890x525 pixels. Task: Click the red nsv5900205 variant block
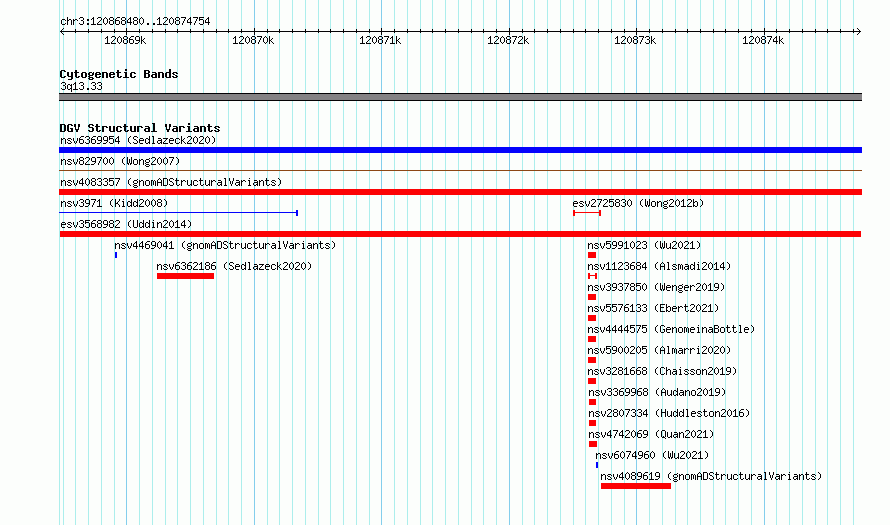pyautogui.click(x=592, y=360)
